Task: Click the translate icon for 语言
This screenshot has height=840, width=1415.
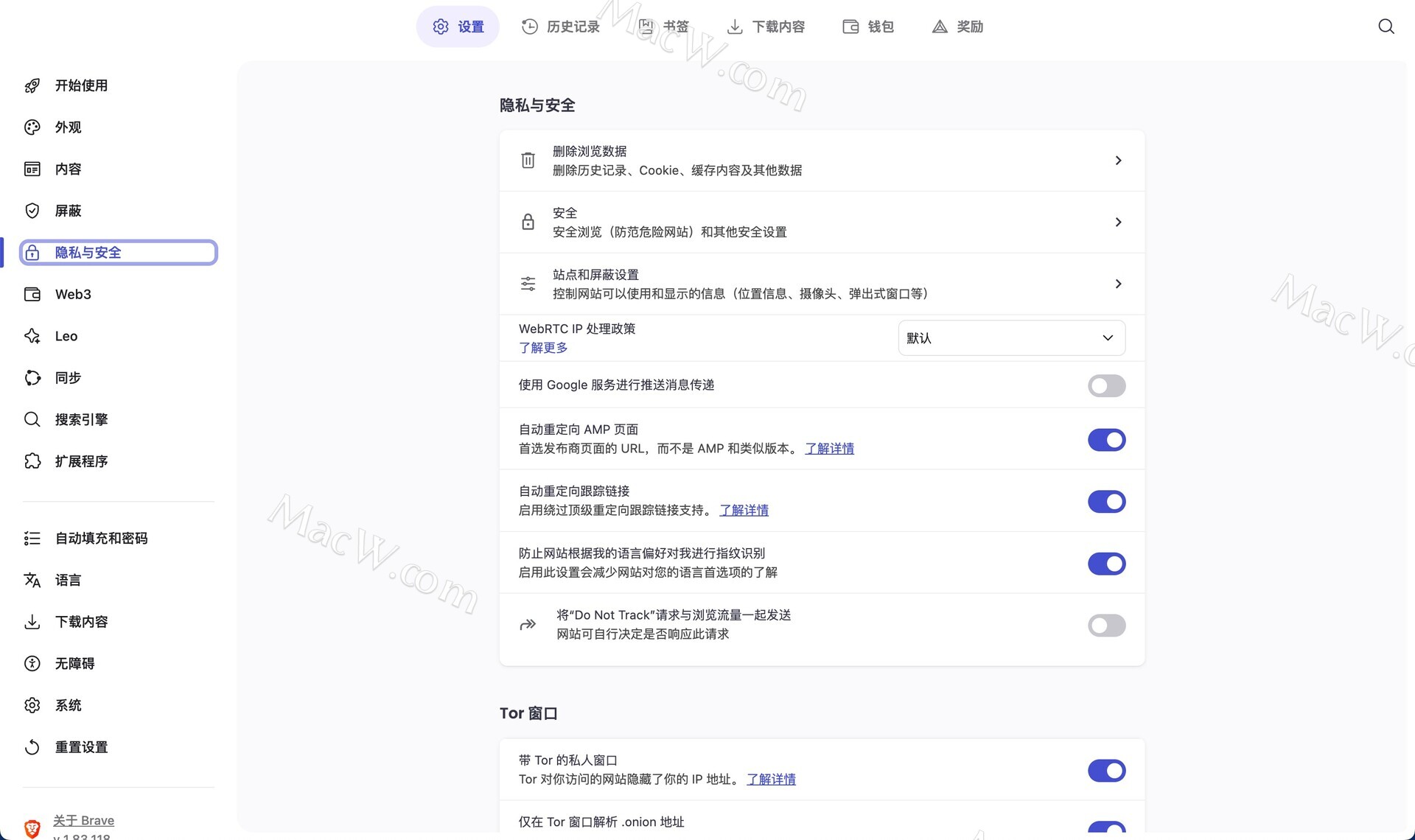Action: (x=32, y=581)
